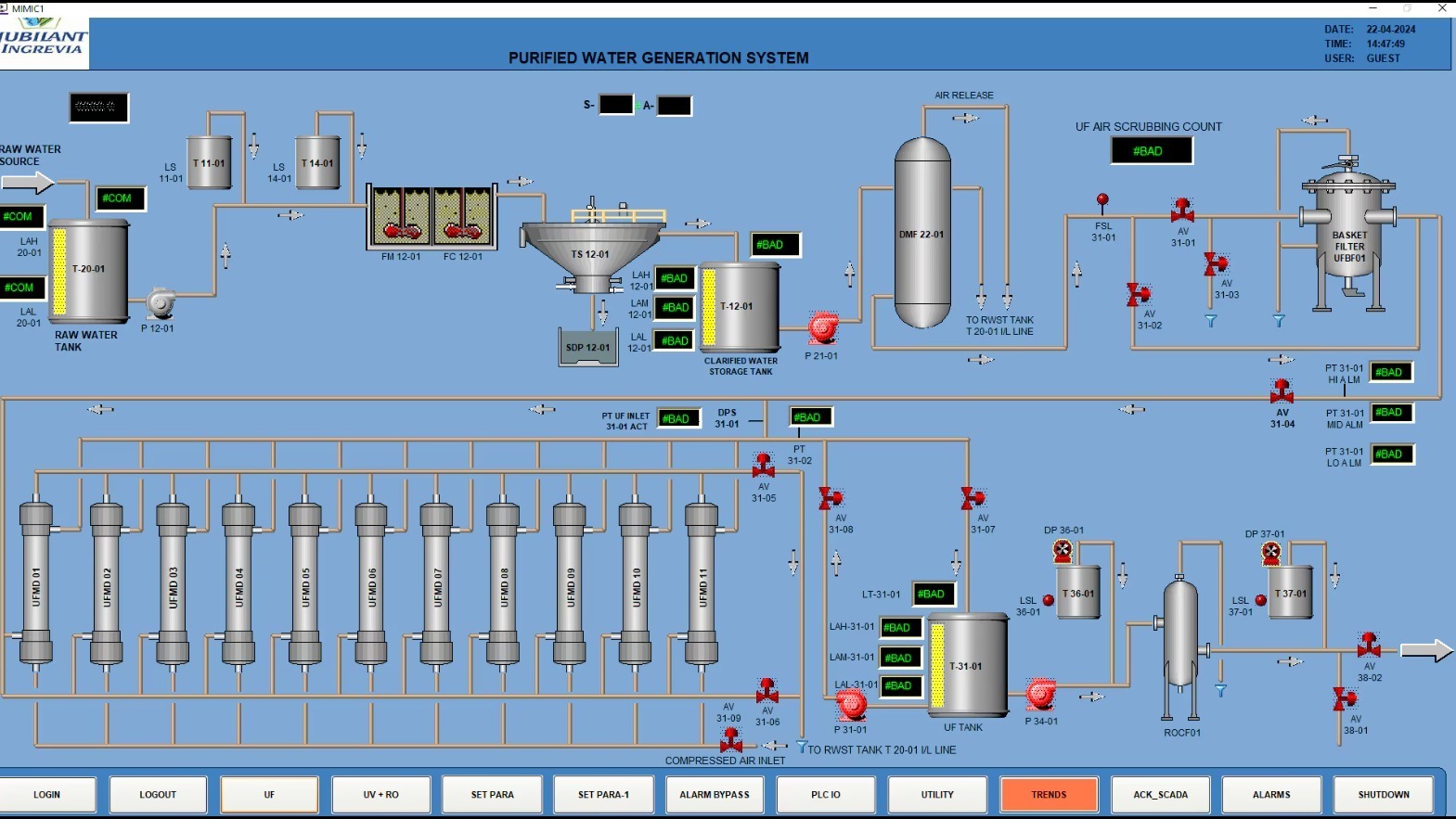1456x819 pixels.
Task: Select the DP 36-01 dosing pump icon
Action: 1063,552
